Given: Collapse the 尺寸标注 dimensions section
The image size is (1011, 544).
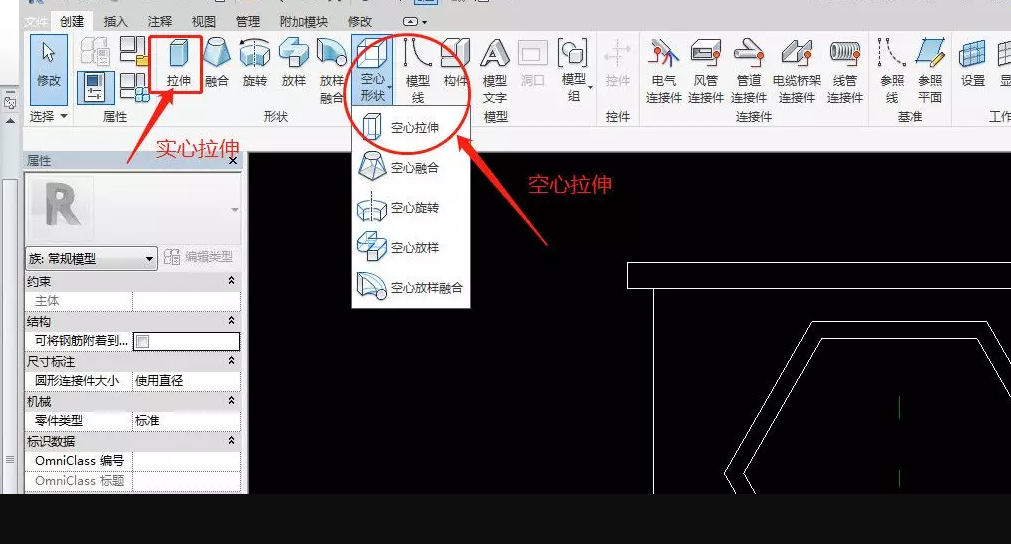Looking at the screenshot, I should coord(231,361).
